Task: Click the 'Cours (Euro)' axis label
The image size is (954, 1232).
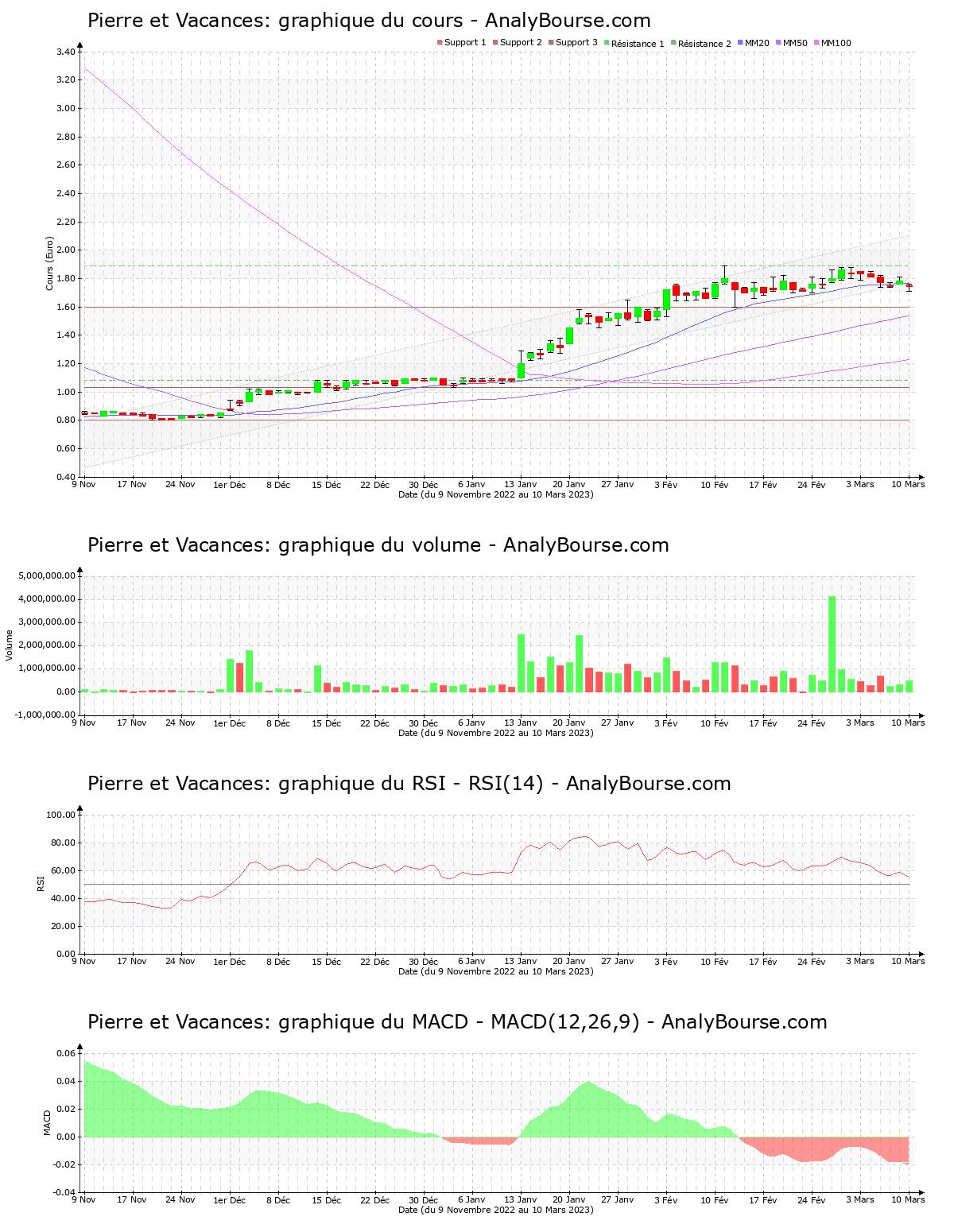Action: click(49, 263)
